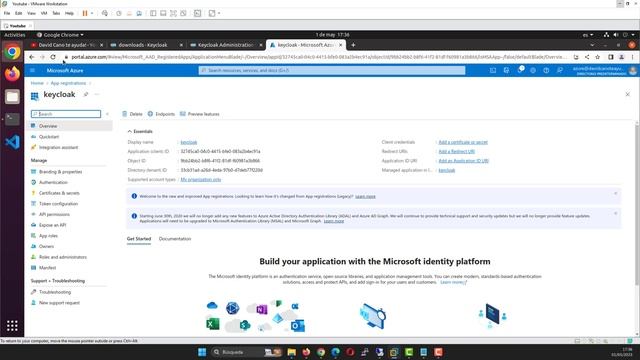Bookmark this page with the star icon

598,57
